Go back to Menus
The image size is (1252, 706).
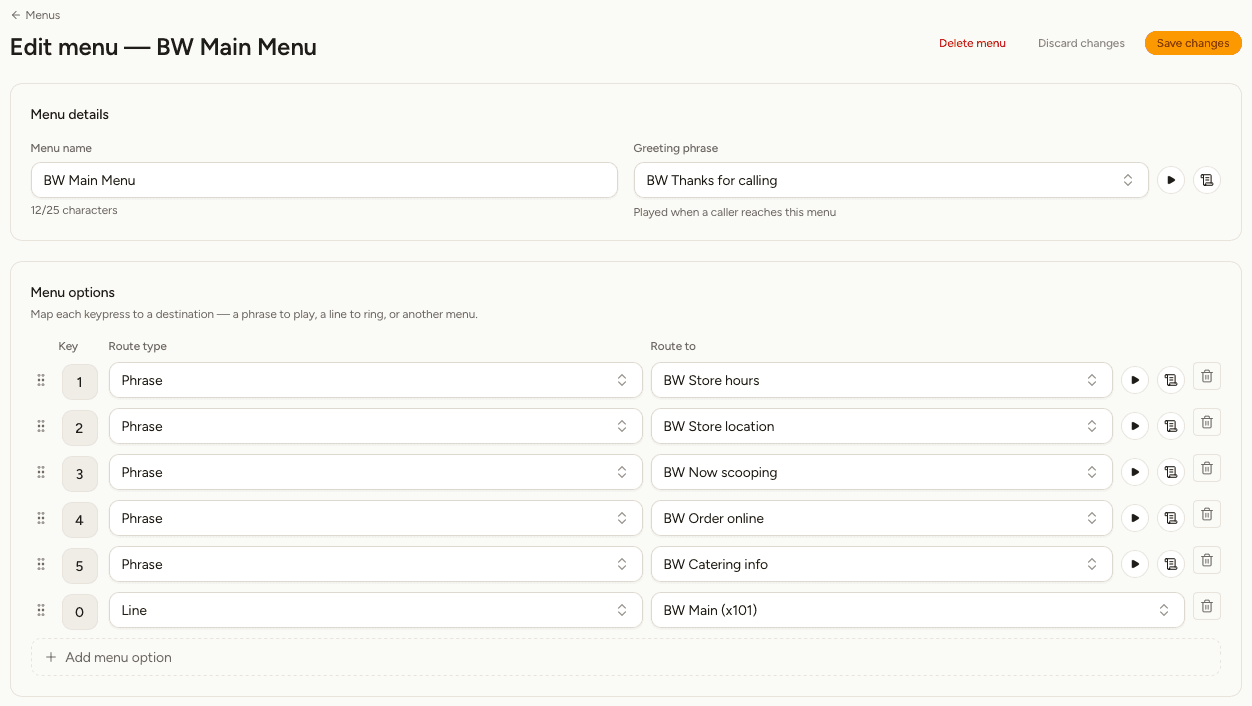click(35, 15)
